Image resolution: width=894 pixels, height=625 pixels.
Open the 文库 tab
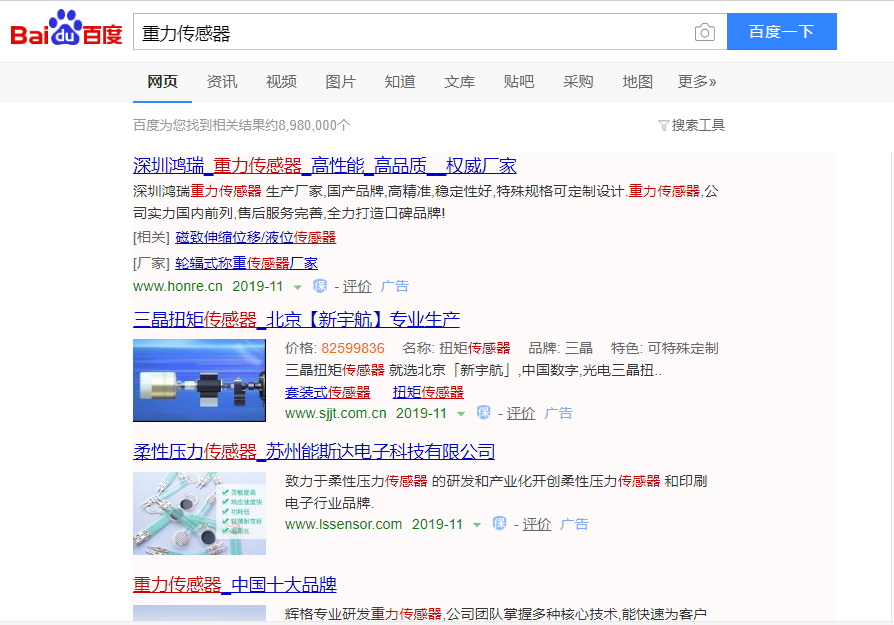(459, 82)
